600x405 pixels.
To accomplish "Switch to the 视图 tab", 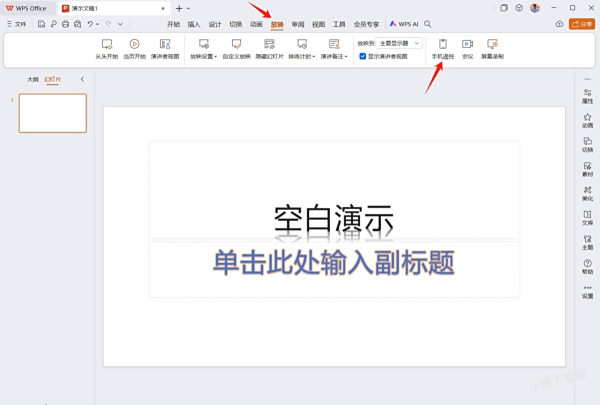I will pos(318,24).
